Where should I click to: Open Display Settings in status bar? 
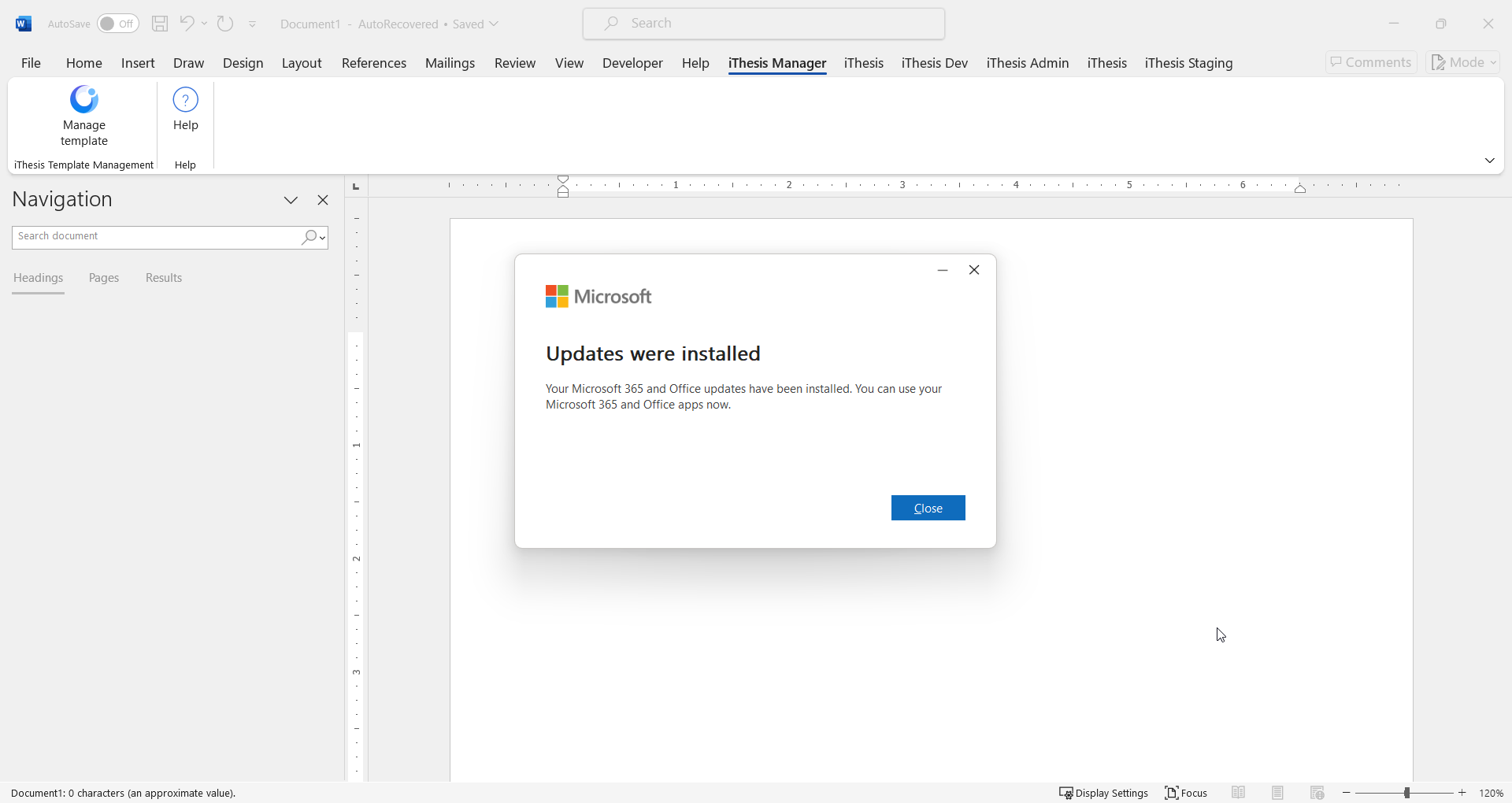pos(1103,793)
